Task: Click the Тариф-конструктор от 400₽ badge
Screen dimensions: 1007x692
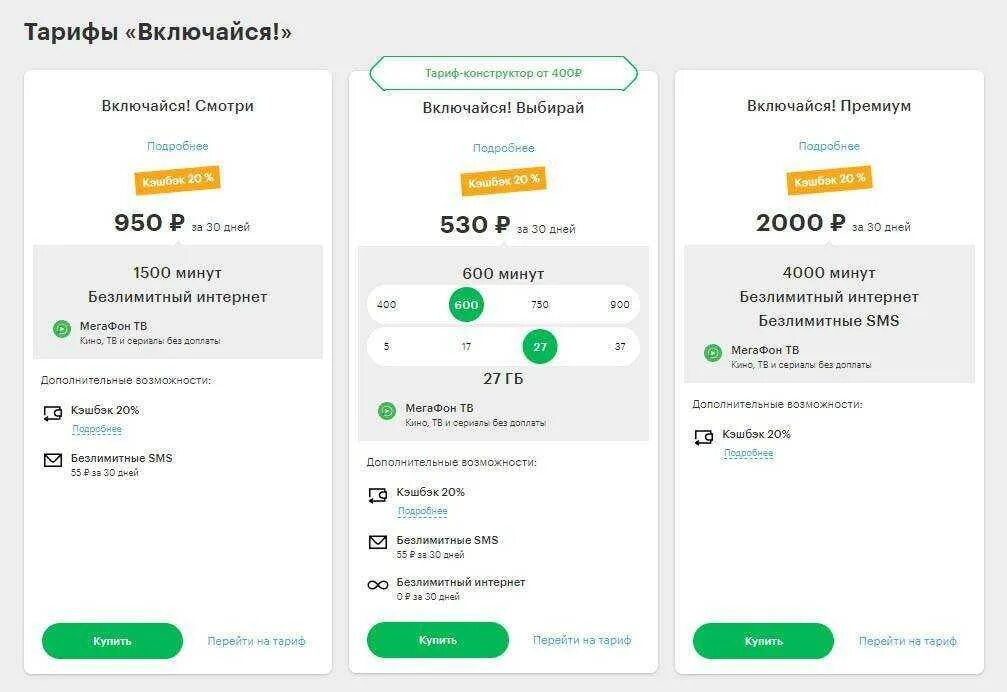Action: 504,73
